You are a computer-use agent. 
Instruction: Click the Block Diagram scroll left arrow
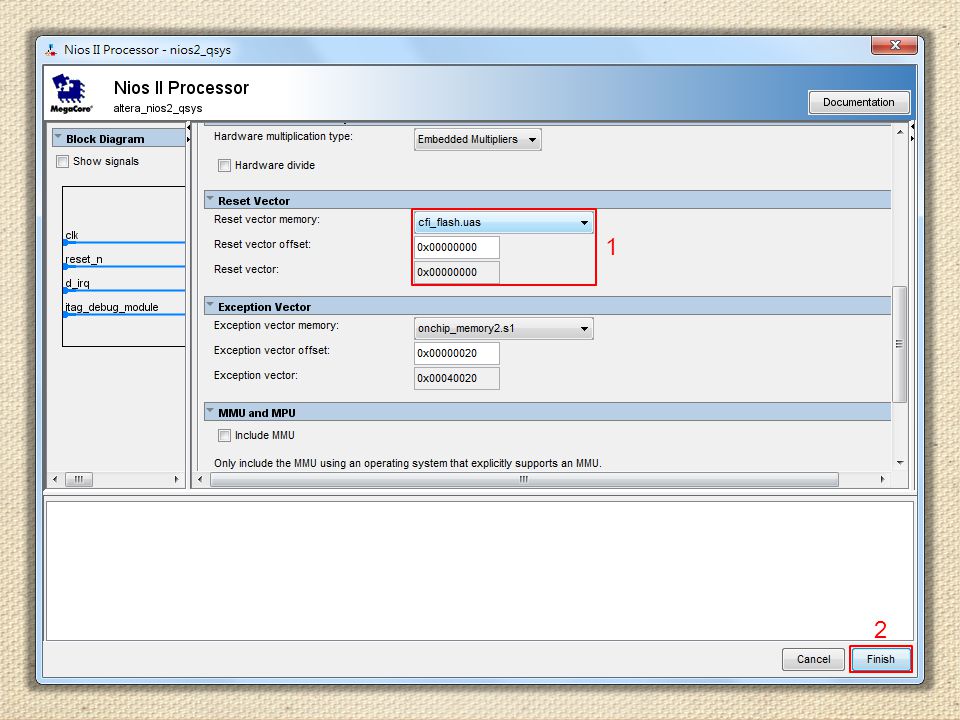(x=55, y=479)
